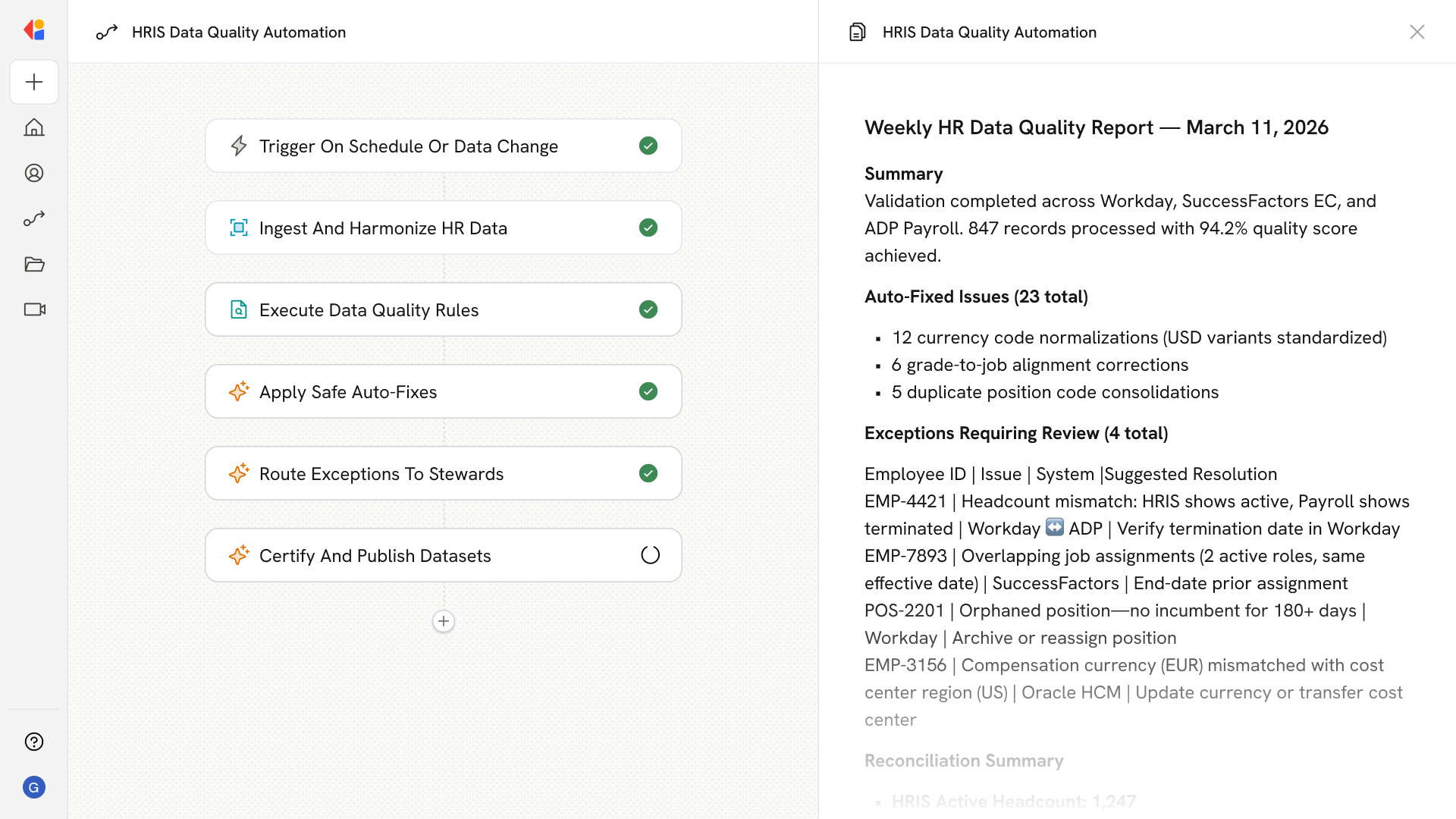Viewport: 1456px width, 819px height.
Task: Close the HRIS Data Quality report panel
Action: 1417,32
